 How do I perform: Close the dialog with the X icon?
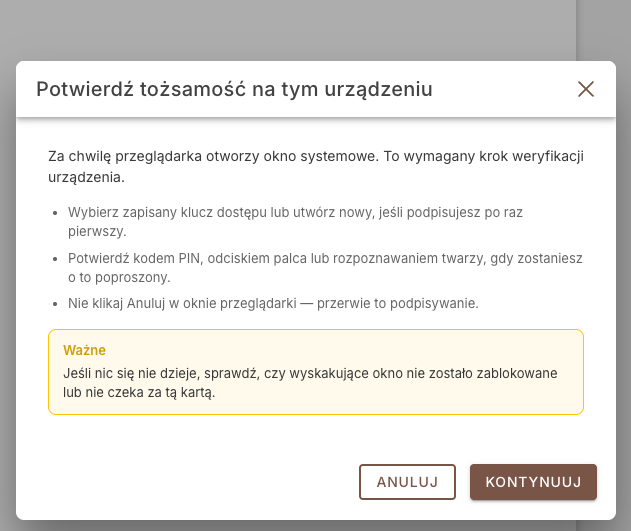pyautogui.click(x=586, y=89)
